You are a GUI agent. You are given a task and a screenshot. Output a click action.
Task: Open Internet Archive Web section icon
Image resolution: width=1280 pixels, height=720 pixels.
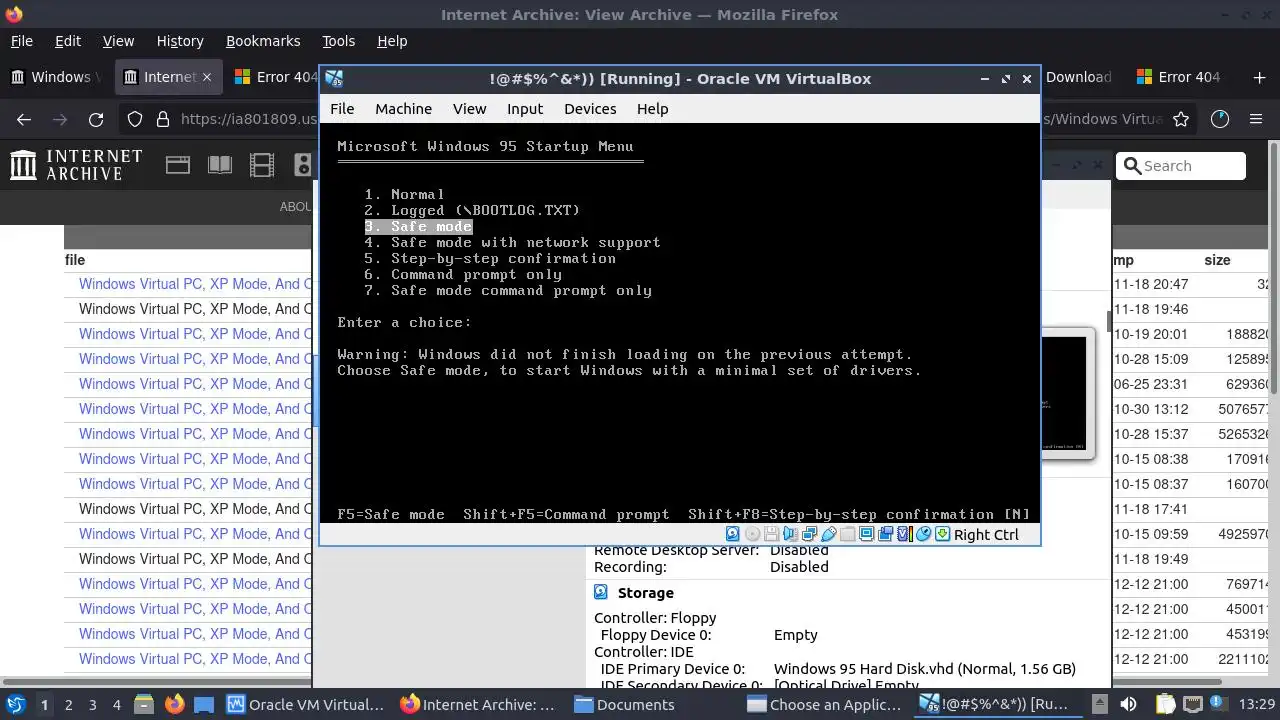[x=178, y=165]
